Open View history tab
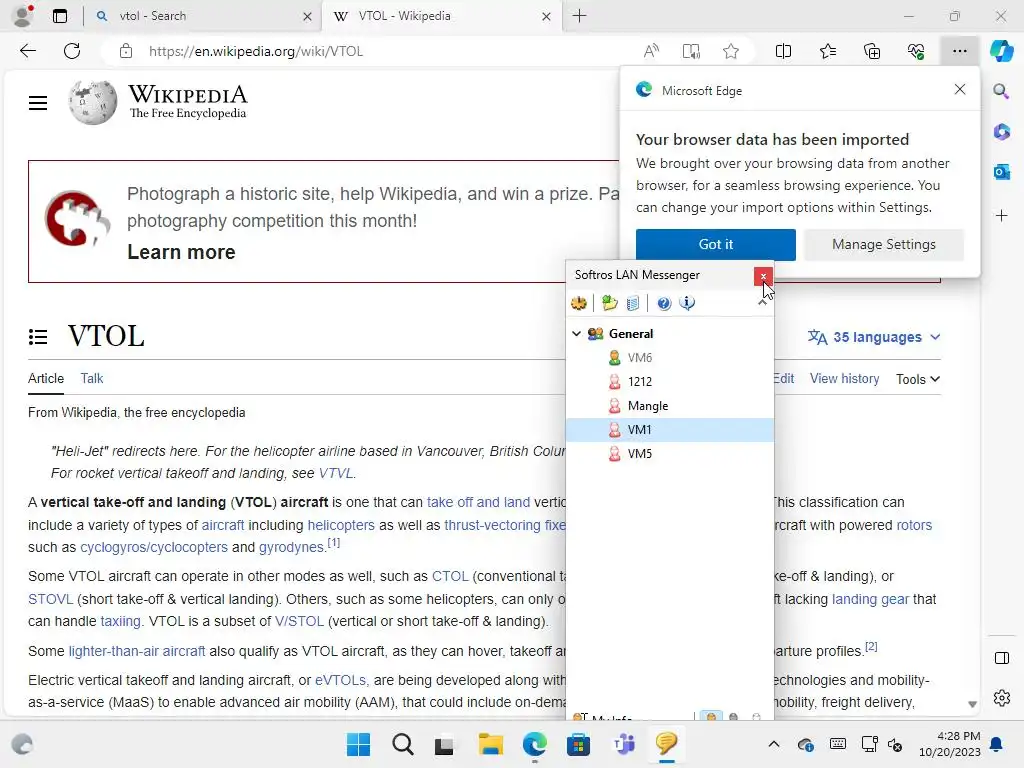This screenshot has height=768, width=1024. pyautogui.click(x=844, y=379)
